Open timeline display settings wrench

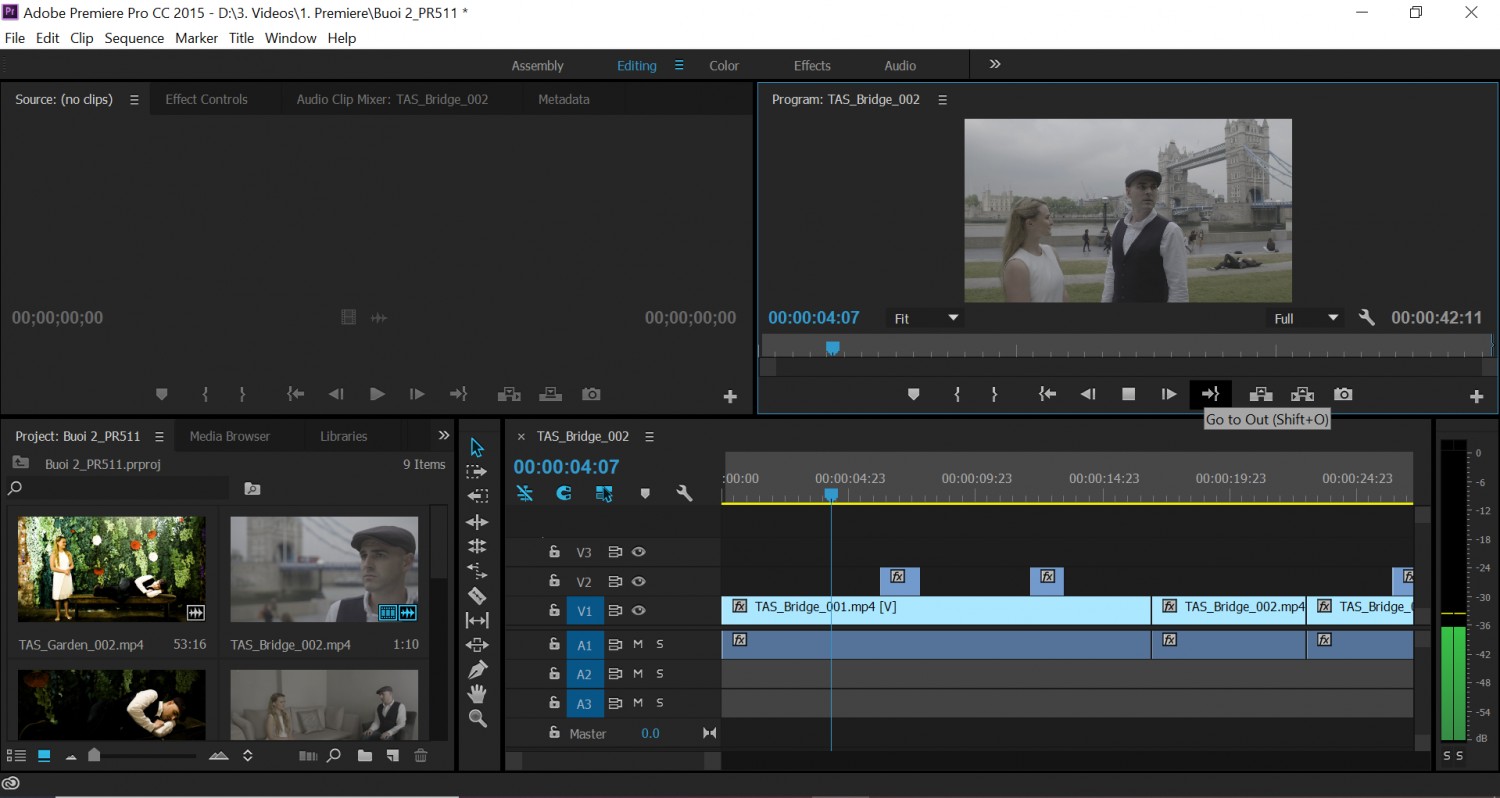point(685,493)
